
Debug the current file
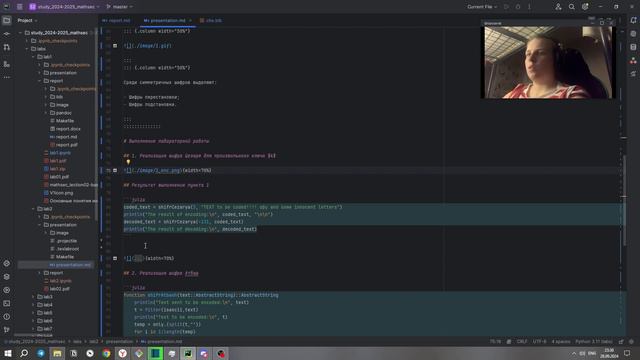tap(518, 7)
